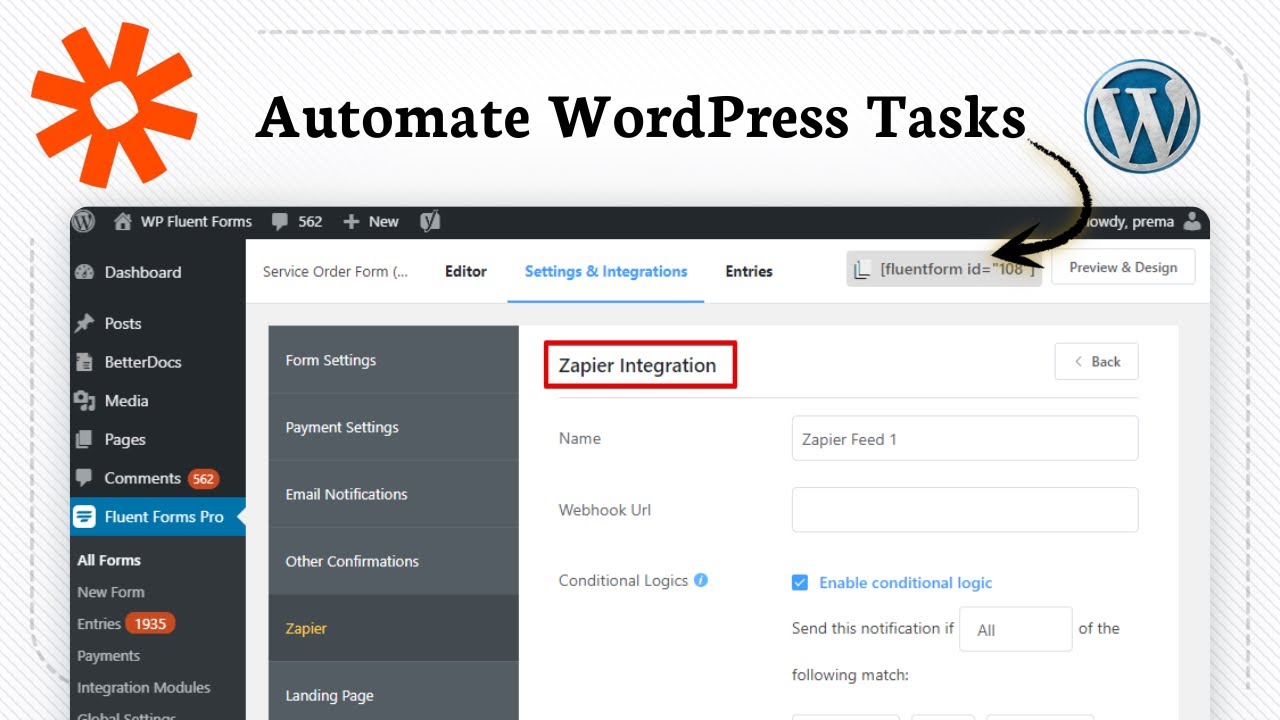Click the Dashboard menu label
Viewport: 1280px width, 720px height.
tap(143, 272)
